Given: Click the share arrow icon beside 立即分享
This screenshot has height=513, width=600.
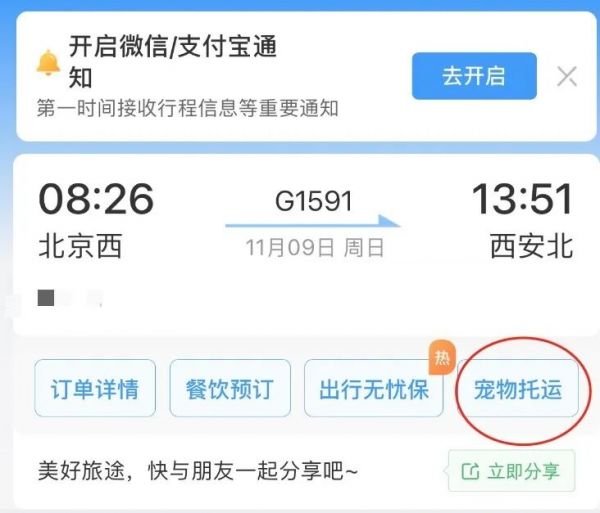Looking at the screenshot, I should [x=470, y=471].
